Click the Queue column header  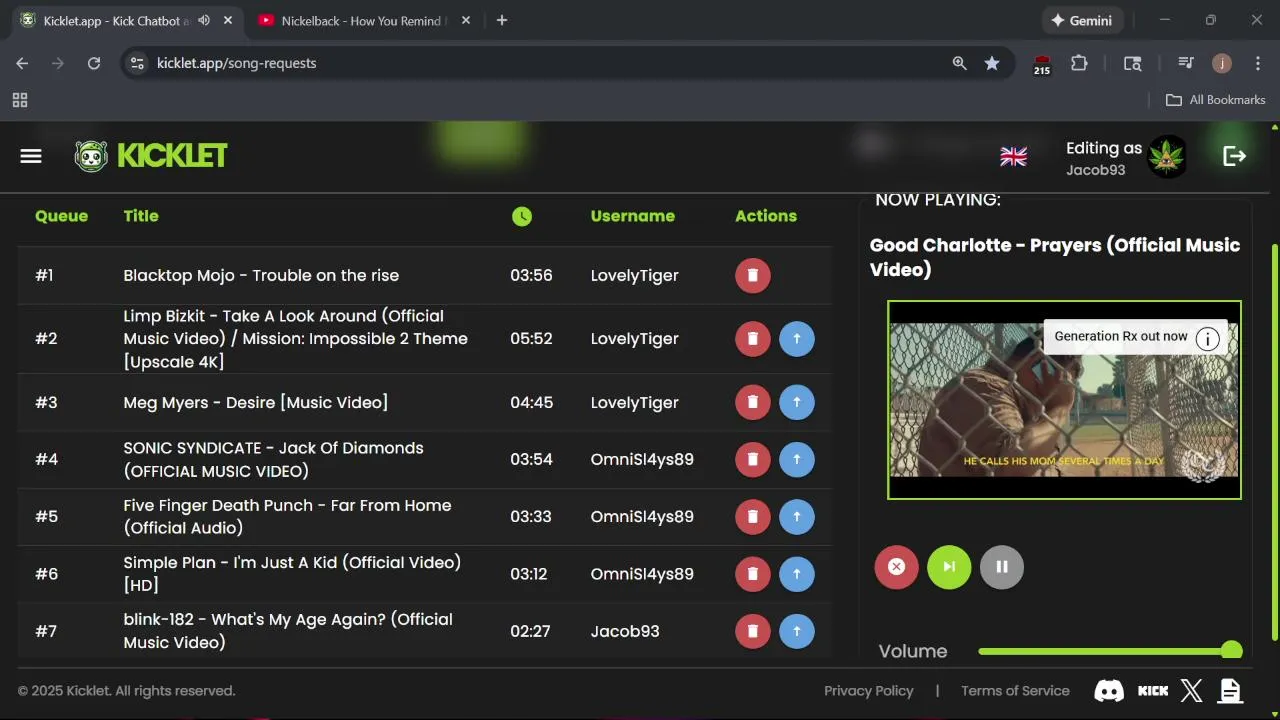[x=62, y=216]
